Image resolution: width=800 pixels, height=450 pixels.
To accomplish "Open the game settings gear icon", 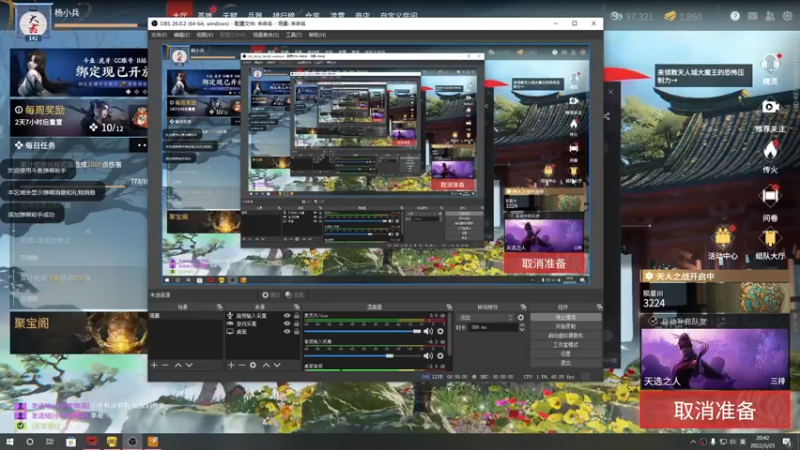I will [787, 16].
